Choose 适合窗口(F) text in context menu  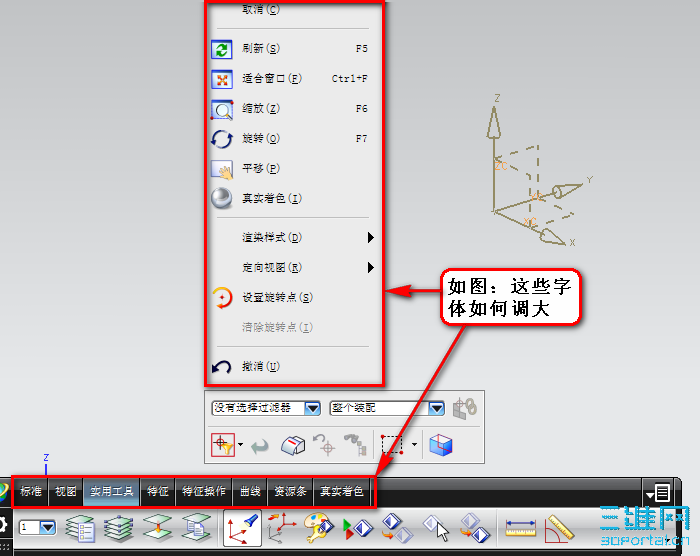click(272, 79)
